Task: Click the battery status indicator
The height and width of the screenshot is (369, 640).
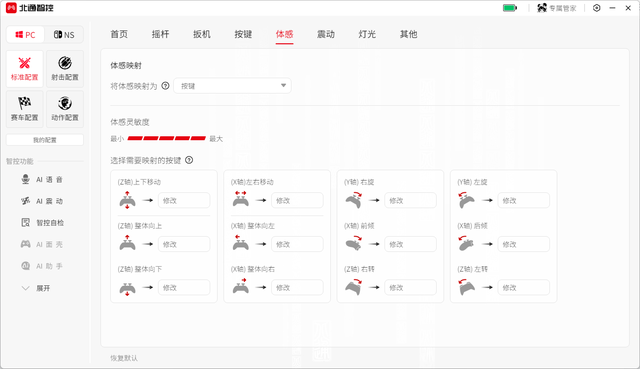Action: click(510, 8)
